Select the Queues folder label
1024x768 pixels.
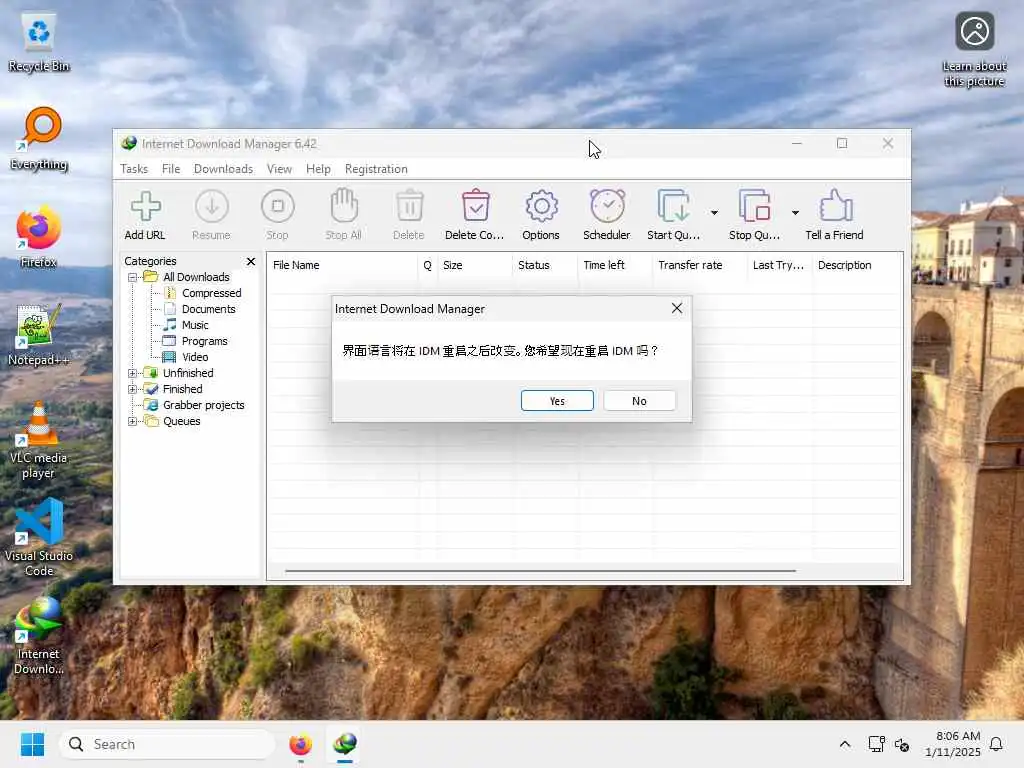pos(182,421)
